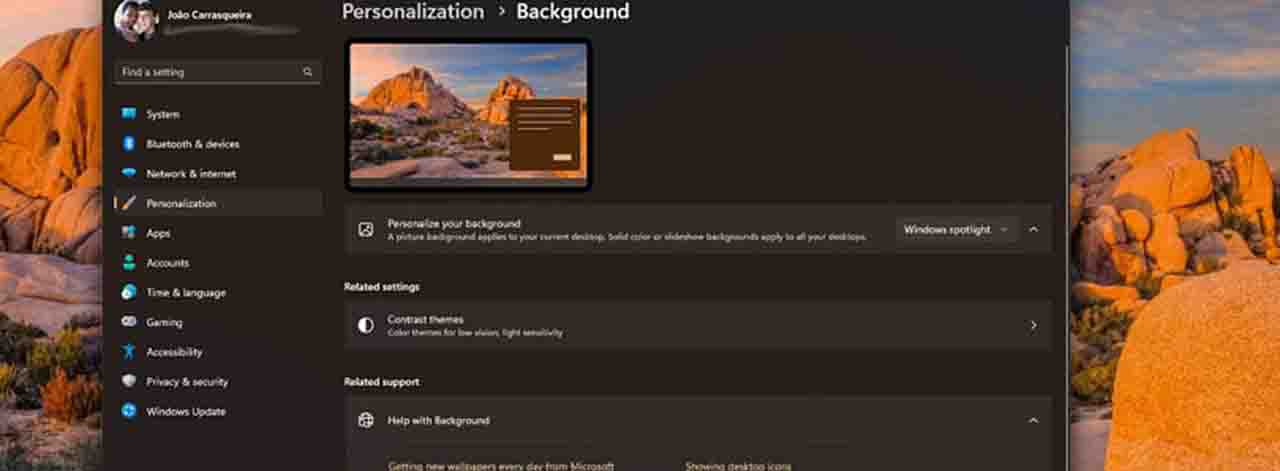Open the Showing desktop icons help link
1280x471 pixels.
(738, 465)
